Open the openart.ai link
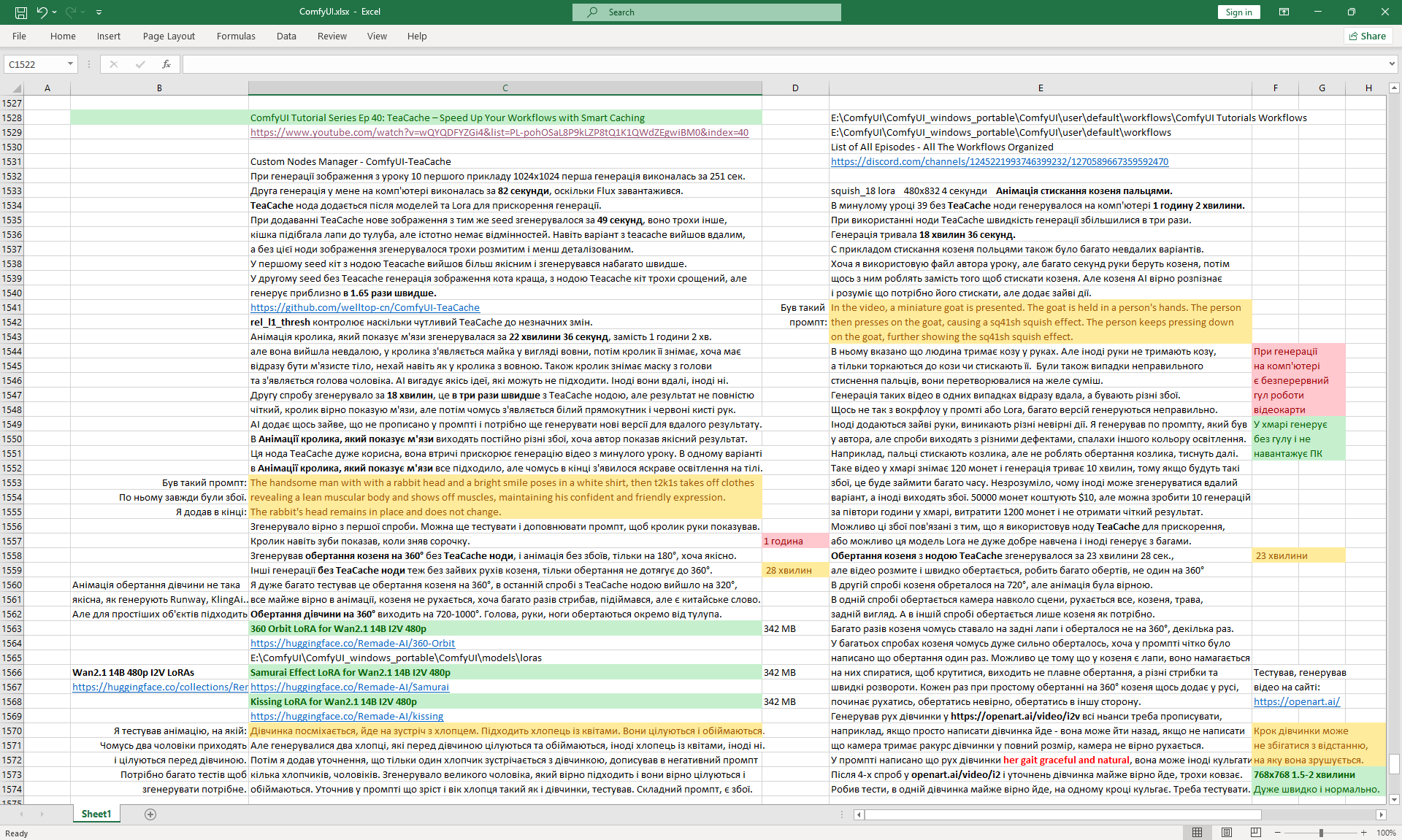 (x=1297, y=701)
